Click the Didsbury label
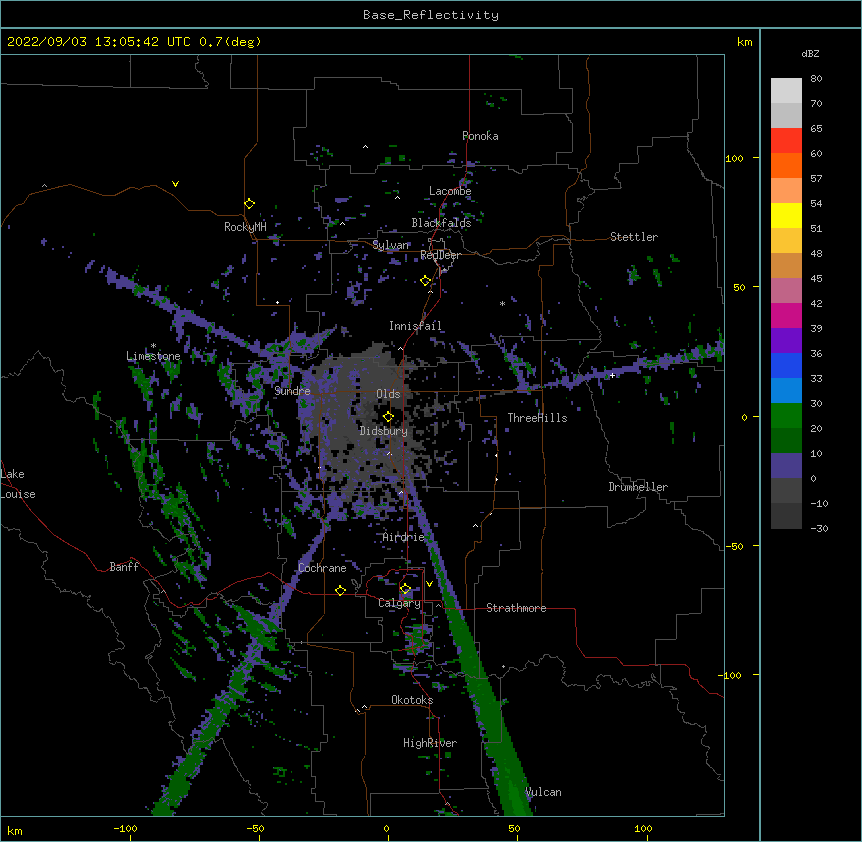This screenshot has width=862, height=842. point(384,431)
